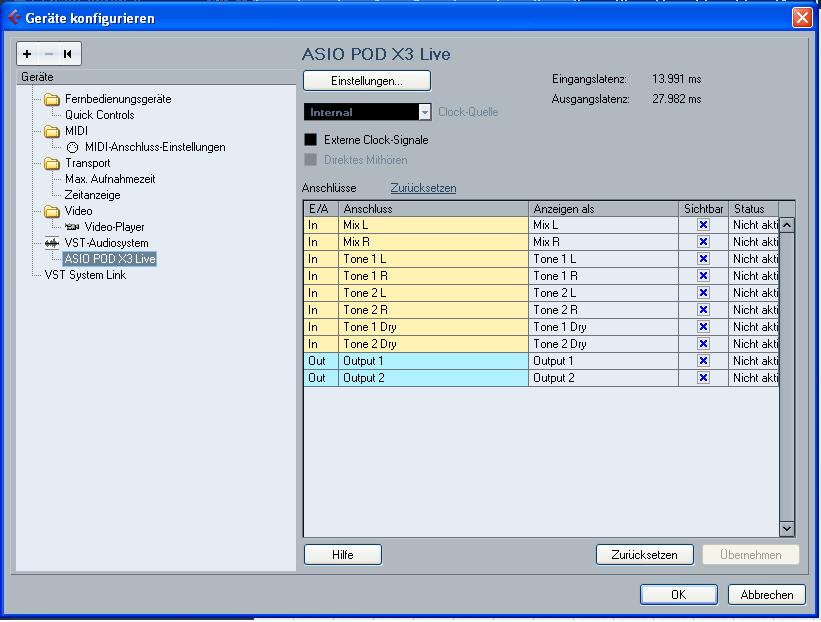
Task: Click the Anschluss column header
Action: (434, 208)
